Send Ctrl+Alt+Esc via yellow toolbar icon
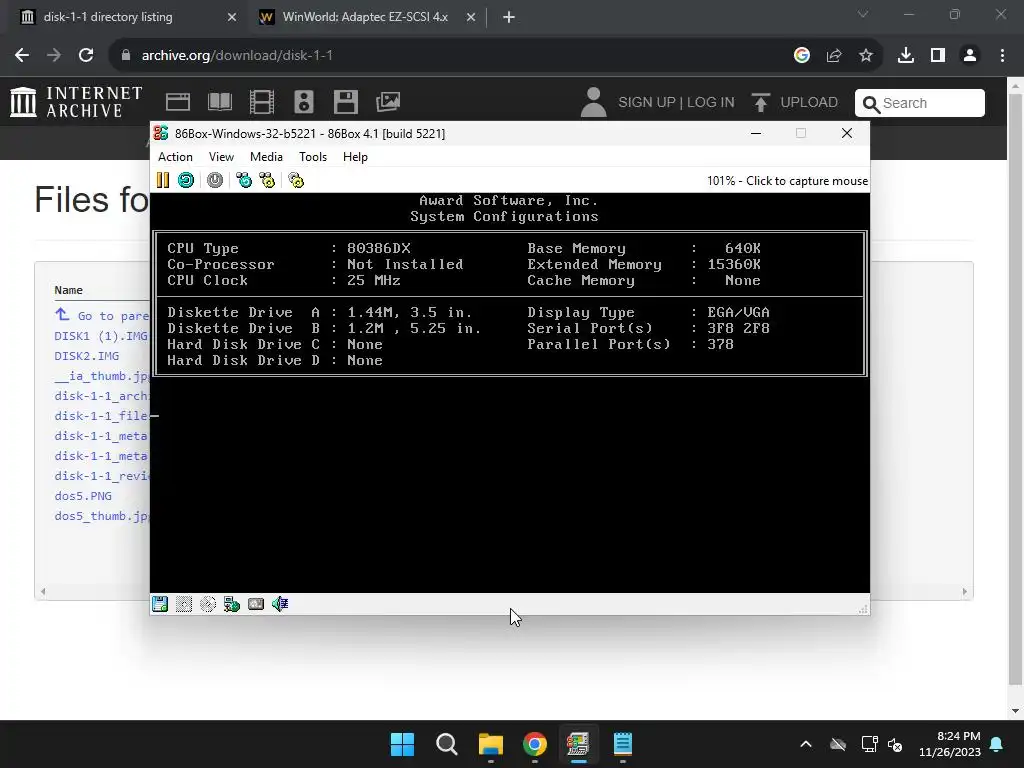 (x=267, y=180)
